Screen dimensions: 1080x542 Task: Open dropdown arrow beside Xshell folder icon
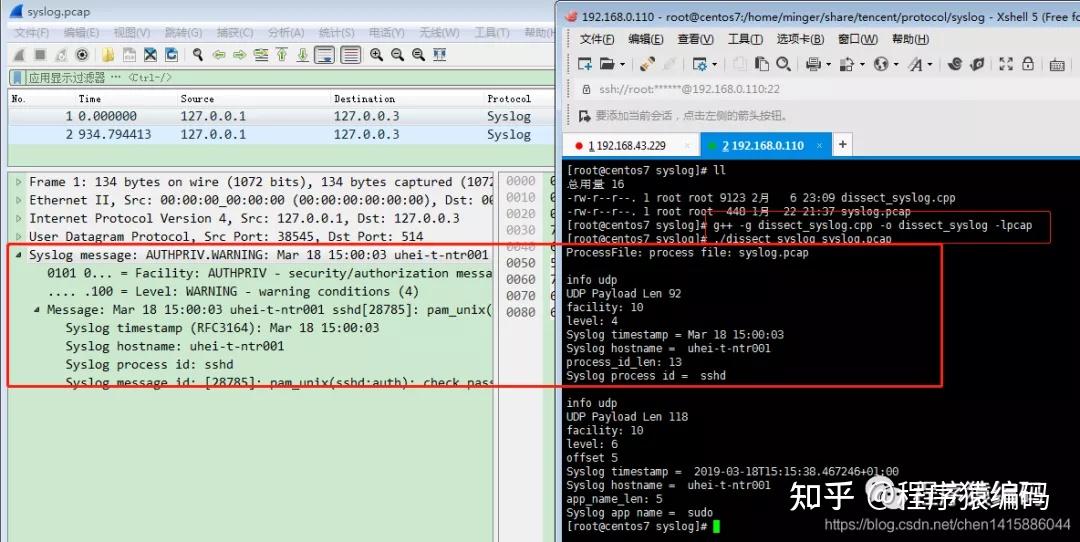(623, 65)
